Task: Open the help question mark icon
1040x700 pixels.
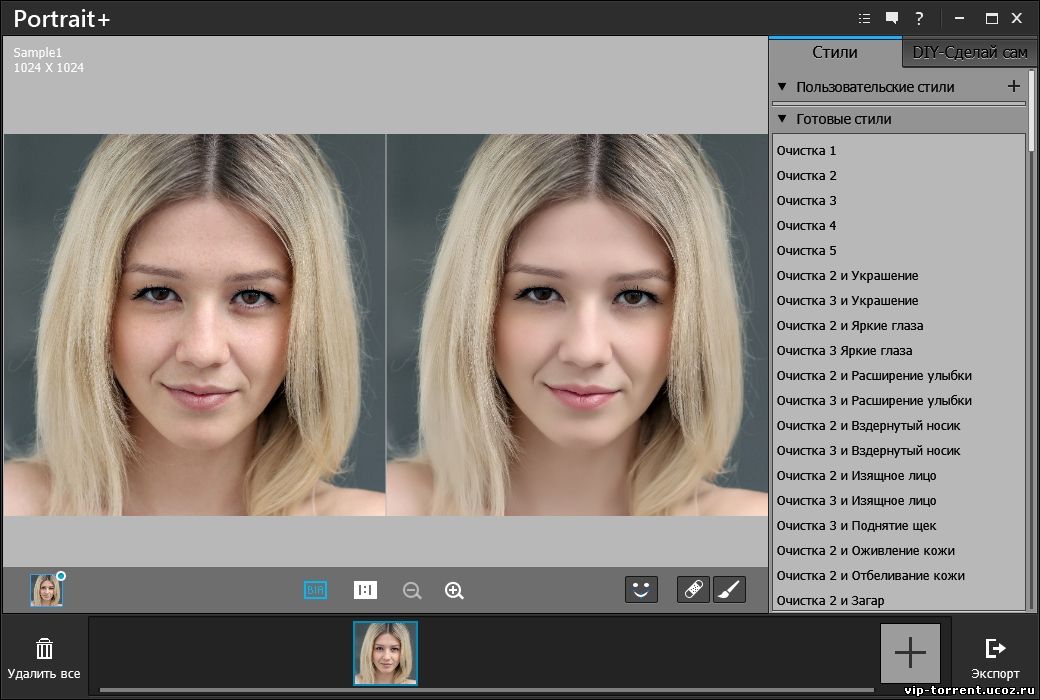Action: 919,18
